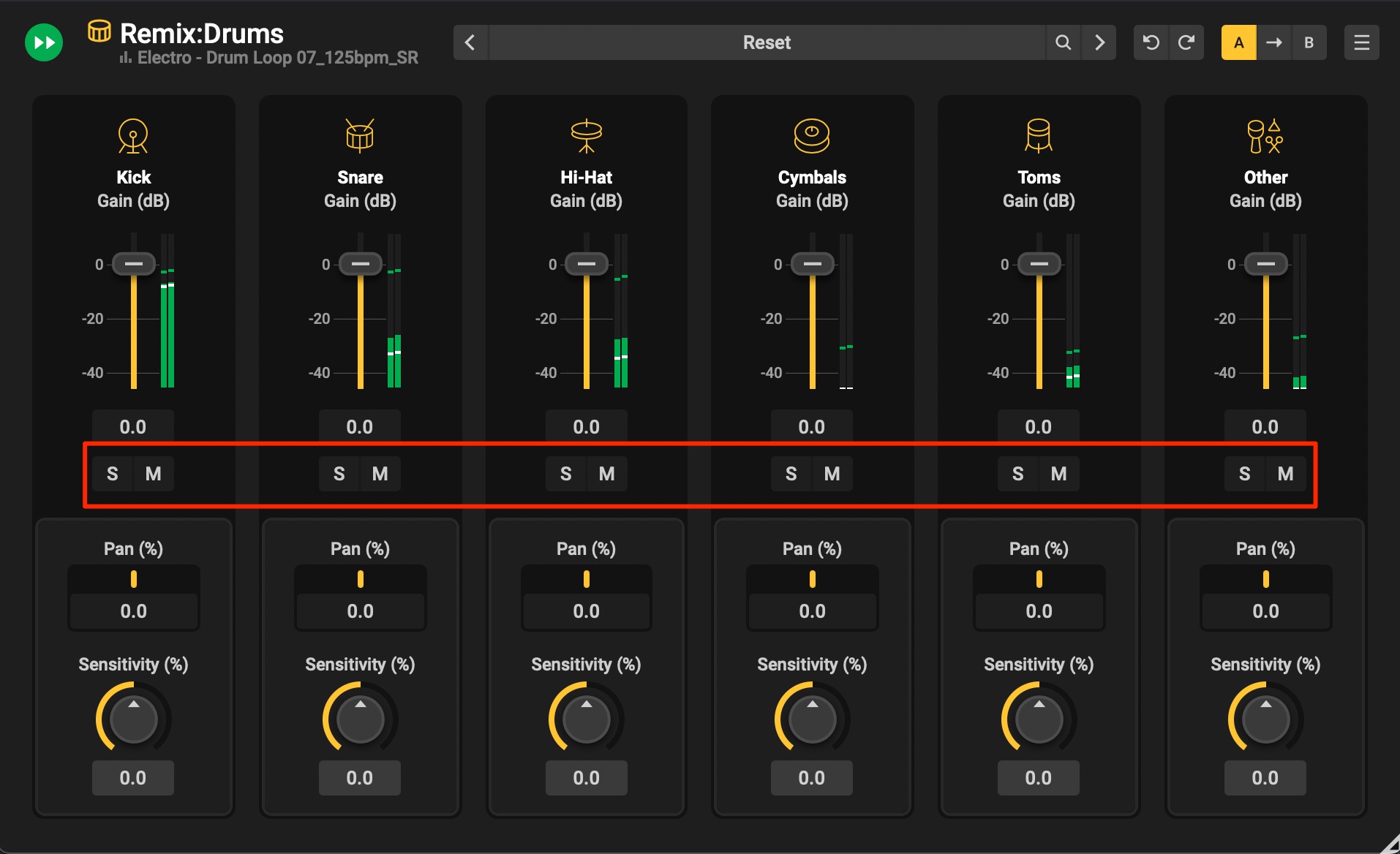Click the Other sensitivity value field
This screenshot has width=1400, height=854.
point(1265,778)
